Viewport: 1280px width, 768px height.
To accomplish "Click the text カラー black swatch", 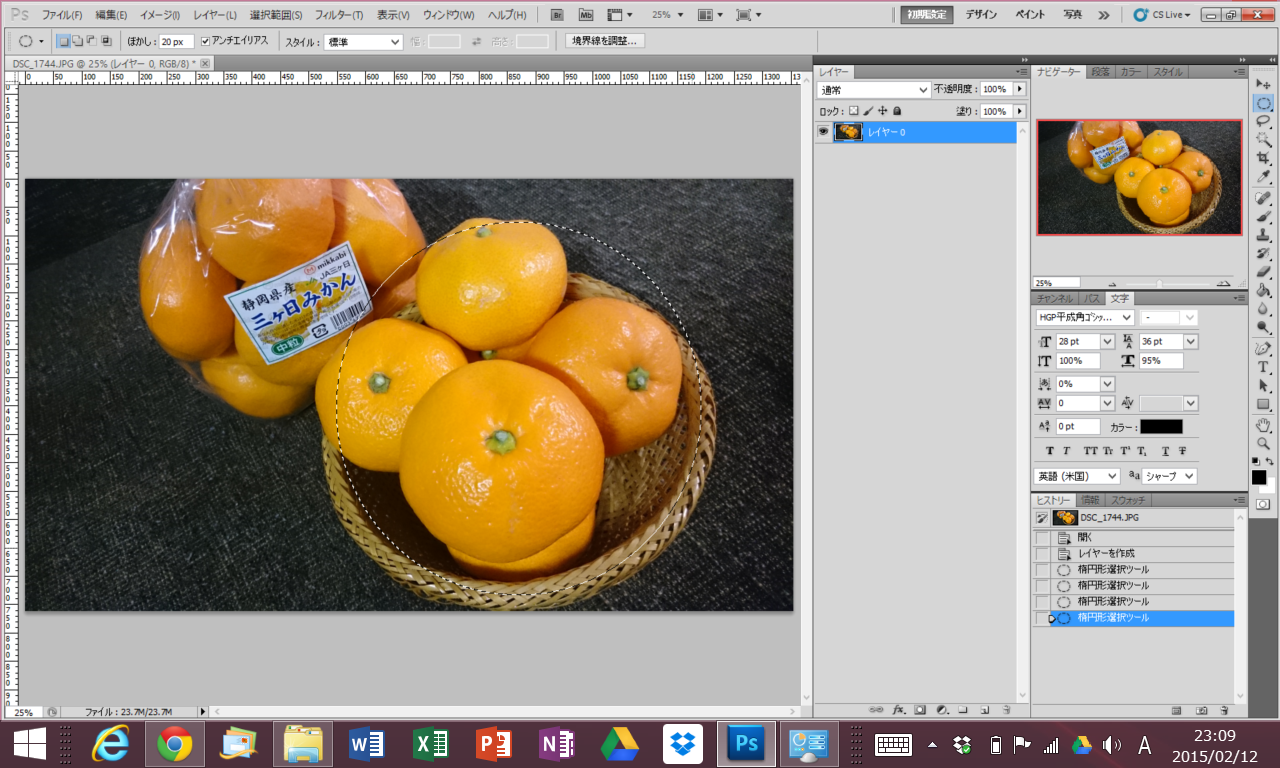I will [x=1161, y=427].
